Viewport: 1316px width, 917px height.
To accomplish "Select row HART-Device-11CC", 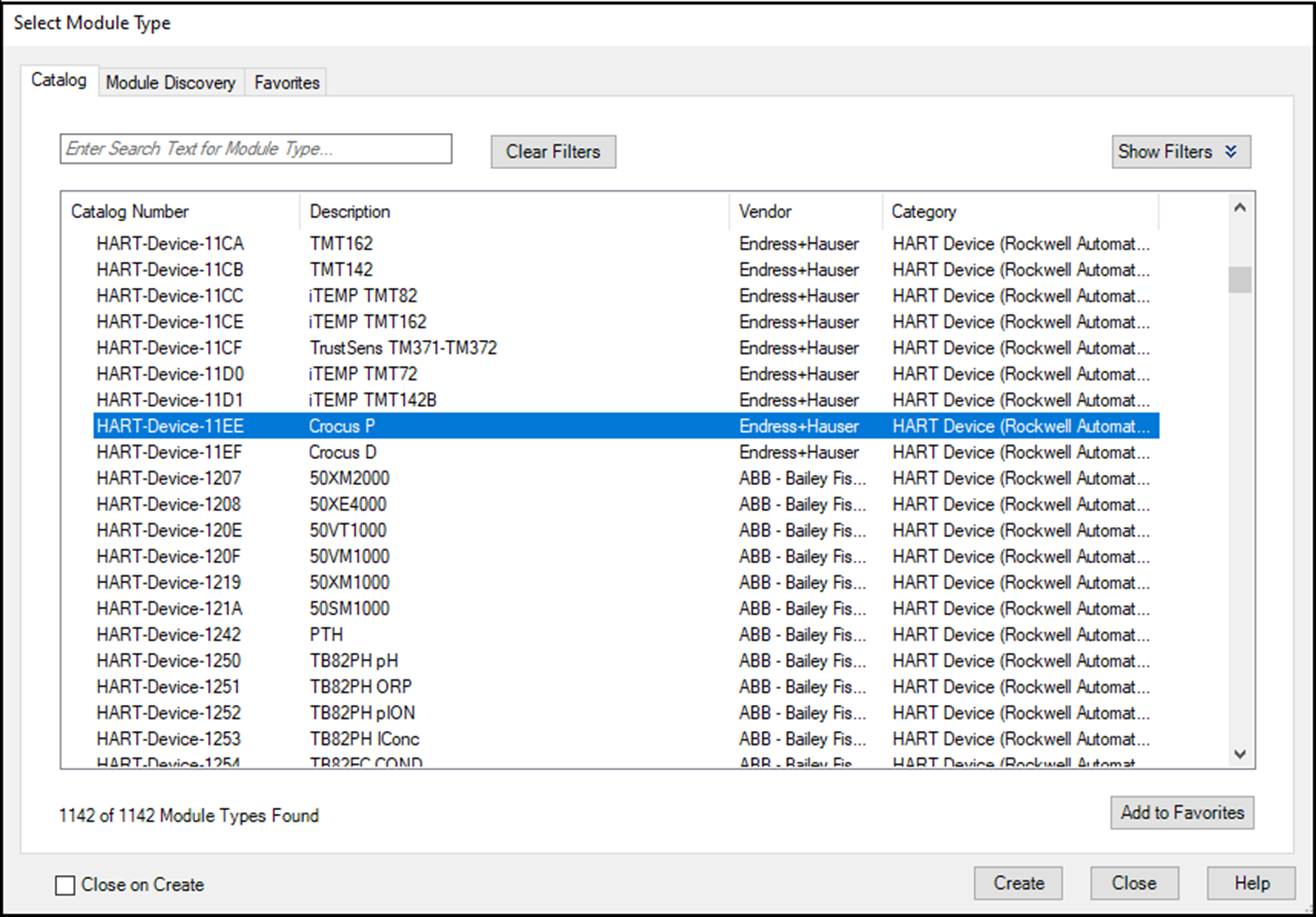I will pyautogui.click(x=626, y=296).
